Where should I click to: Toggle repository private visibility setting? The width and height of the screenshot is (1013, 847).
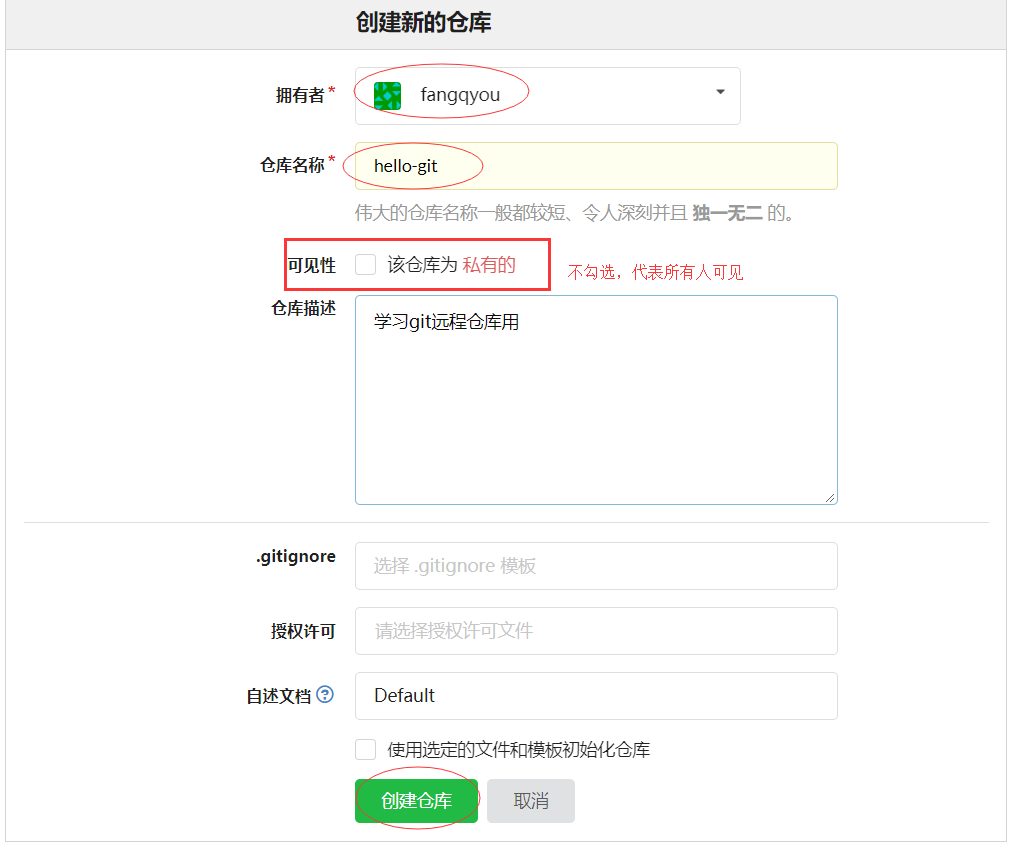(x=365, y=263)
